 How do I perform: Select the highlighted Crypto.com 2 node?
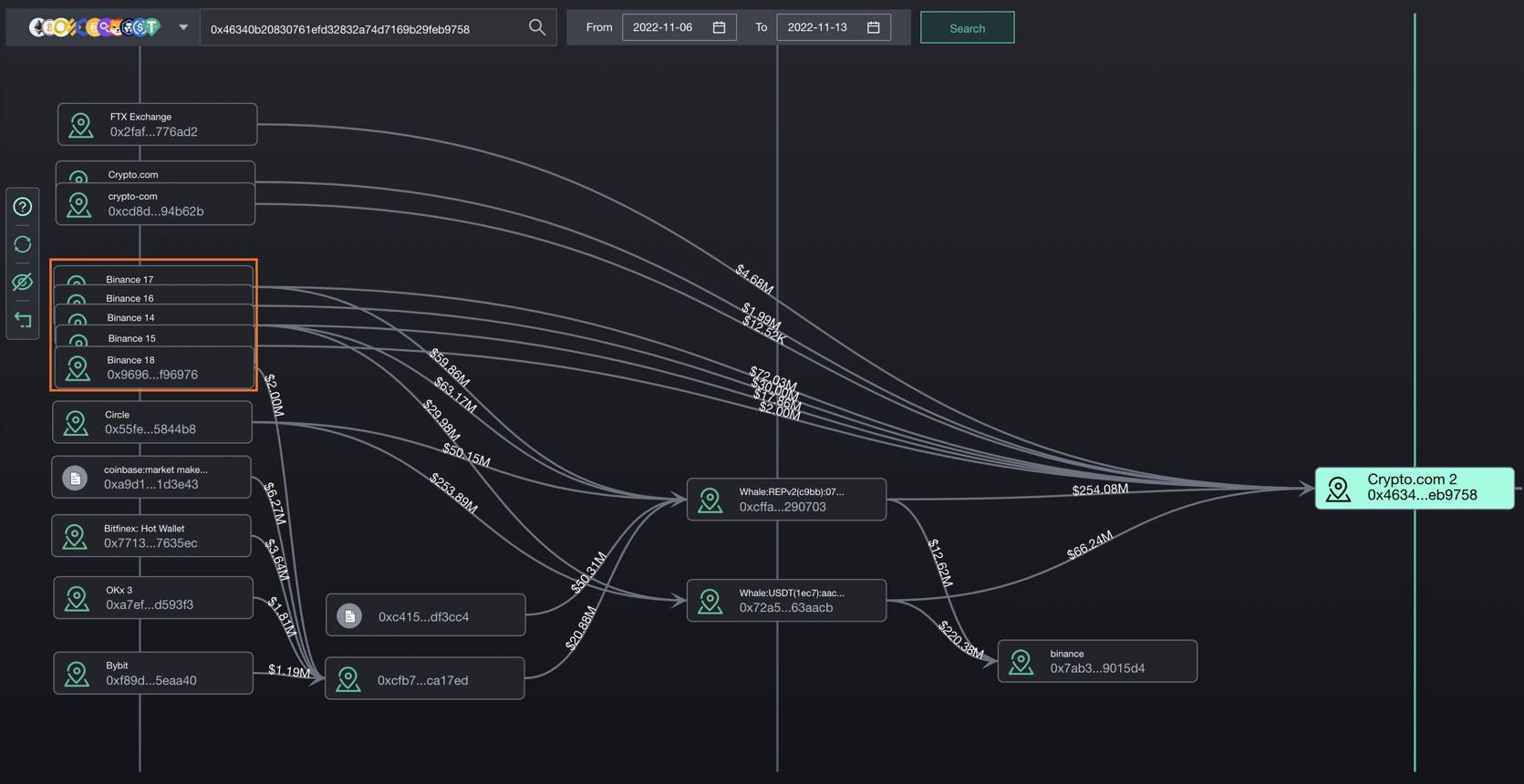[1415, 488]
